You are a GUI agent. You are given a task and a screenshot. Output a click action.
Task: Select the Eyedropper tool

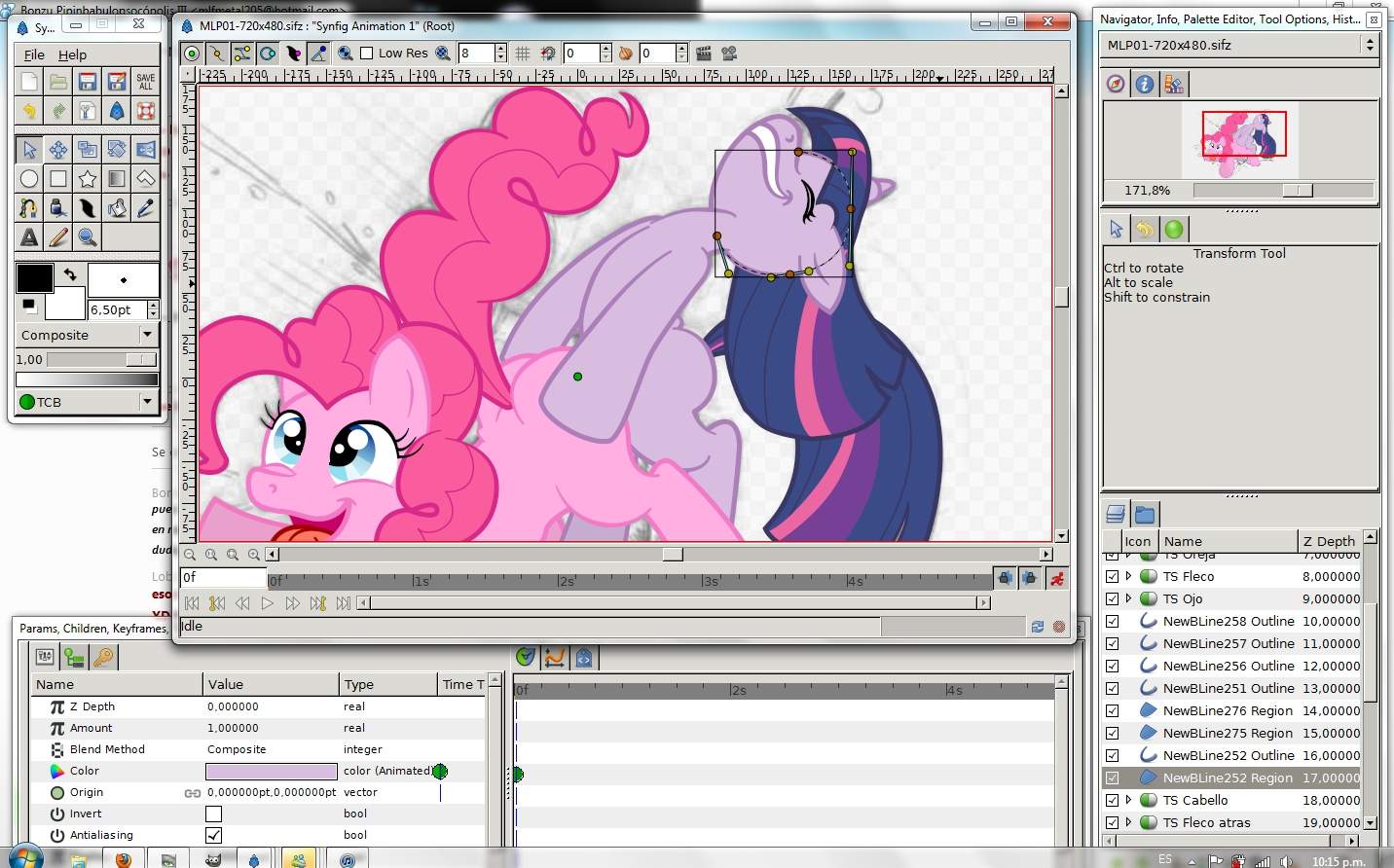[x=146, y=208]
